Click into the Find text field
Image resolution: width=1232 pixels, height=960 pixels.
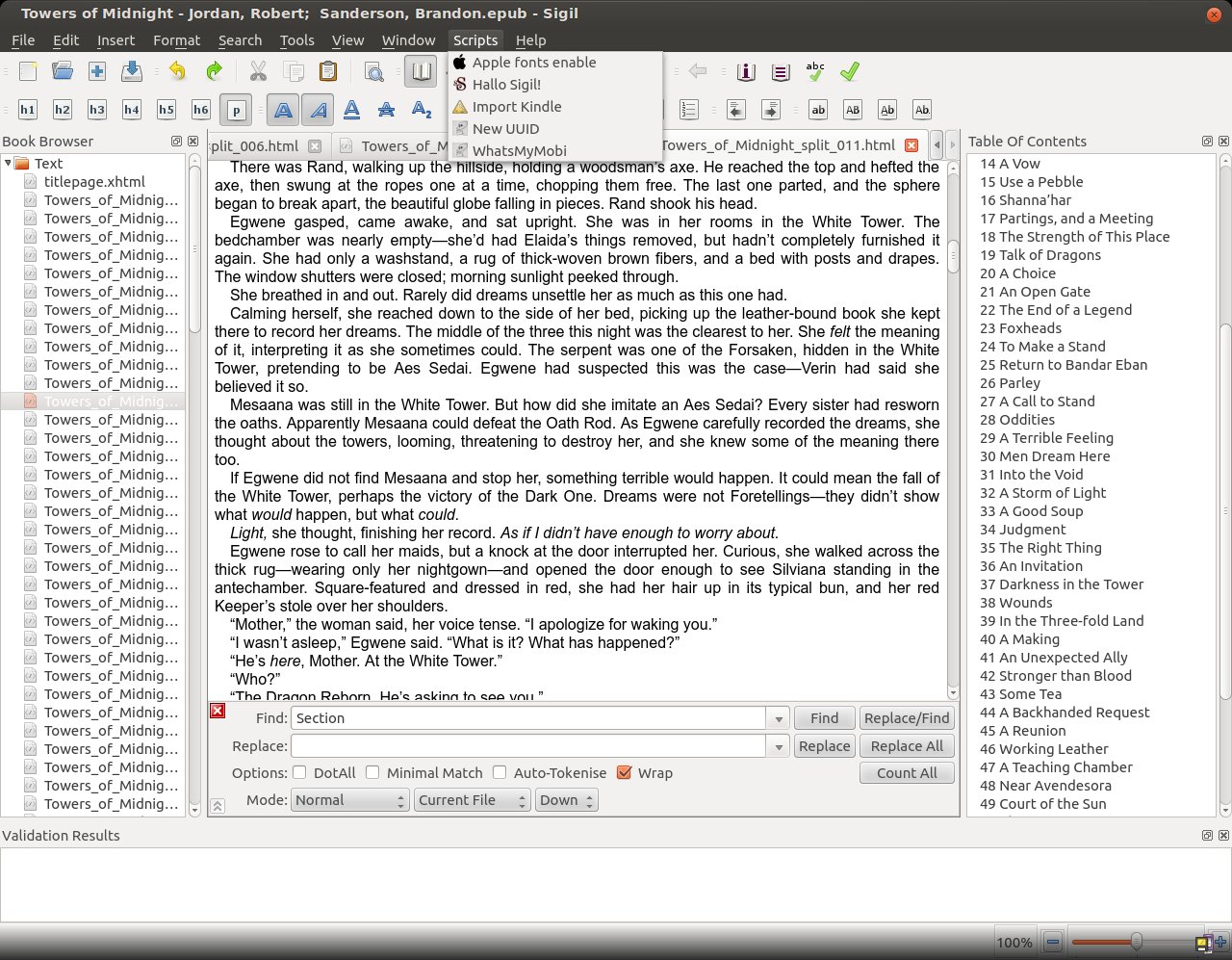pos(528,718)
